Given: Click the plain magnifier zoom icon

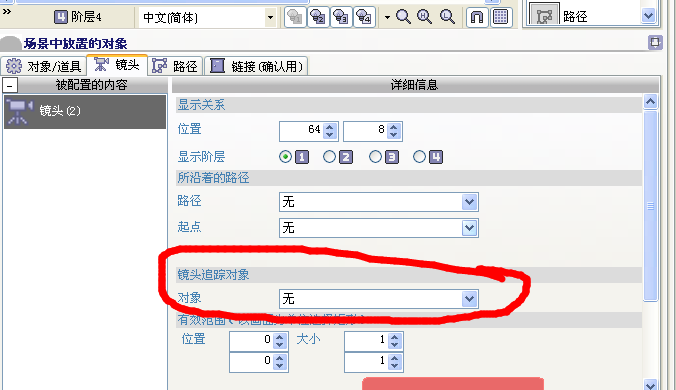Looking at the screenshot, I should click(404, 17).
